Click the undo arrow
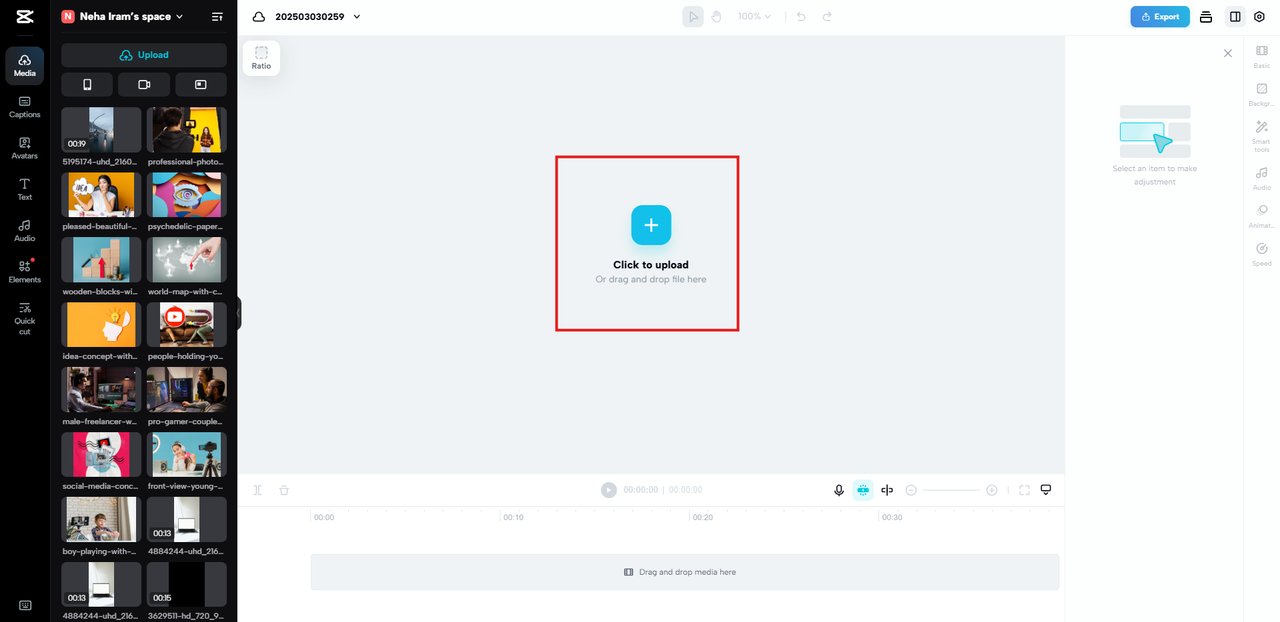The width and height of the screenshot is (1280, 622). click(x=801, y=17)
